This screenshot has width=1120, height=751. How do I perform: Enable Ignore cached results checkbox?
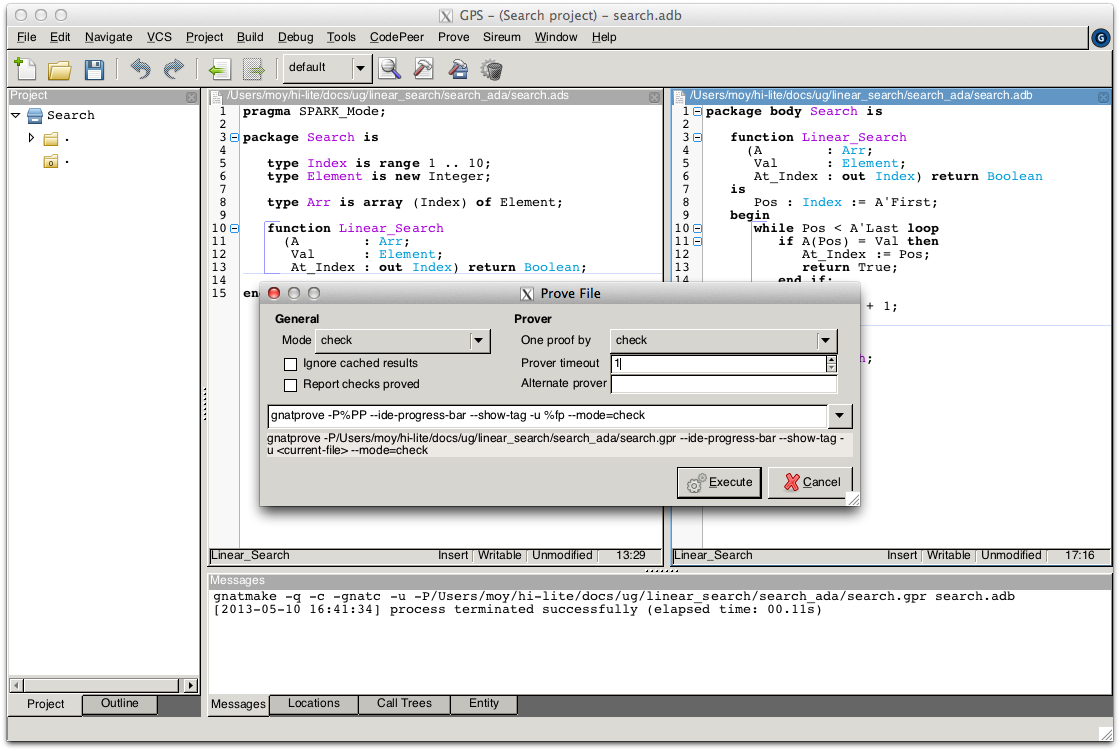pos(290,364)
